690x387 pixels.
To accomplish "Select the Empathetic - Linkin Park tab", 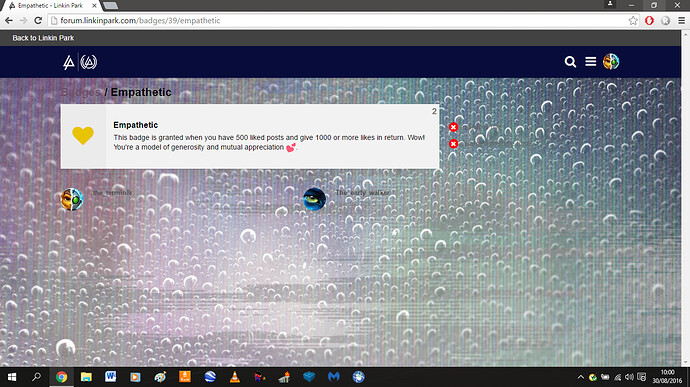I will click(x=51, y=6).
